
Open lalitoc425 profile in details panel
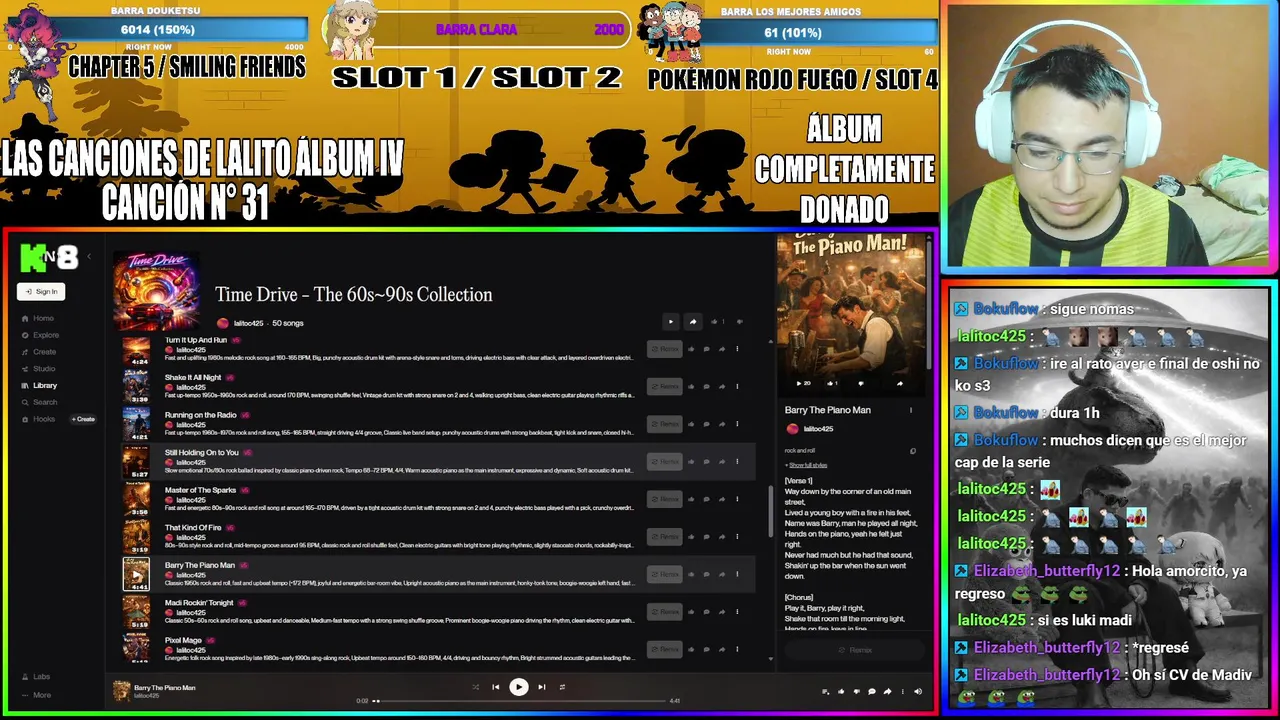click(810, 429)
